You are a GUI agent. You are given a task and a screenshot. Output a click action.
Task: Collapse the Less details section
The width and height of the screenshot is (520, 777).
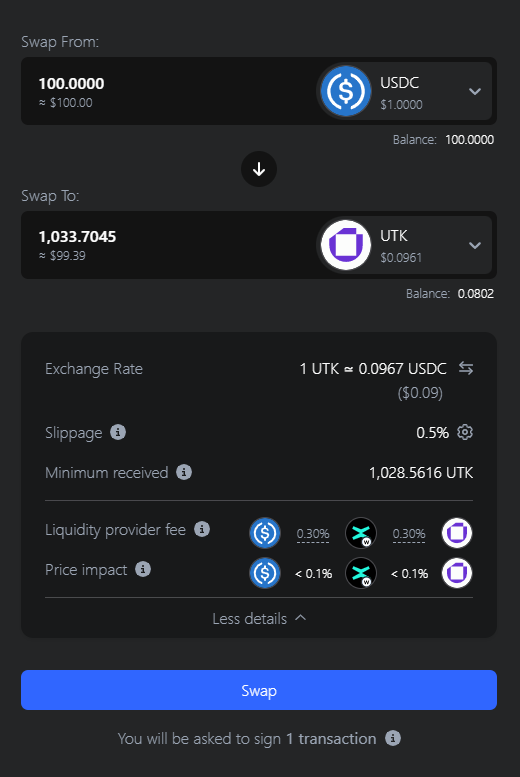pos(259,618)
